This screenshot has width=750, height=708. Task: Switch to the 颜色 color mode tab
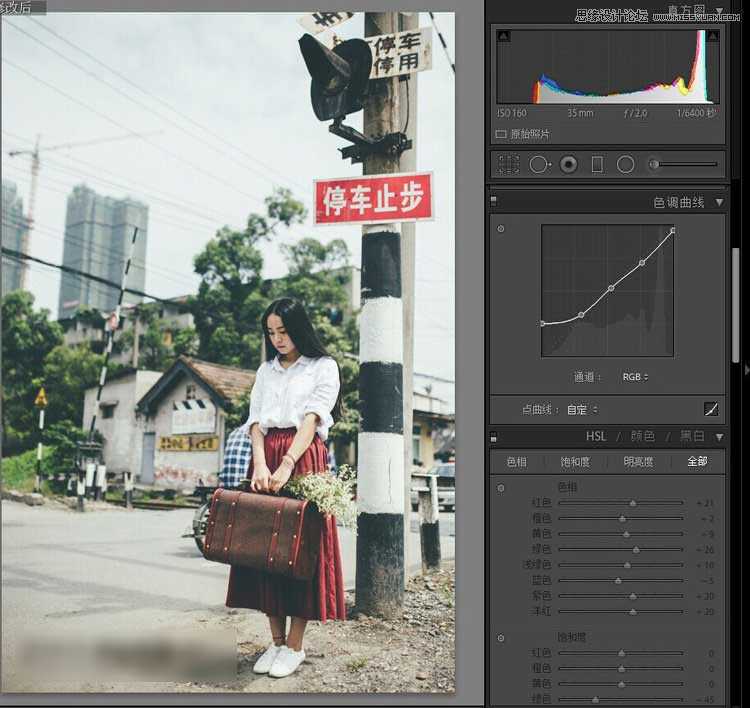pos(642,436)
